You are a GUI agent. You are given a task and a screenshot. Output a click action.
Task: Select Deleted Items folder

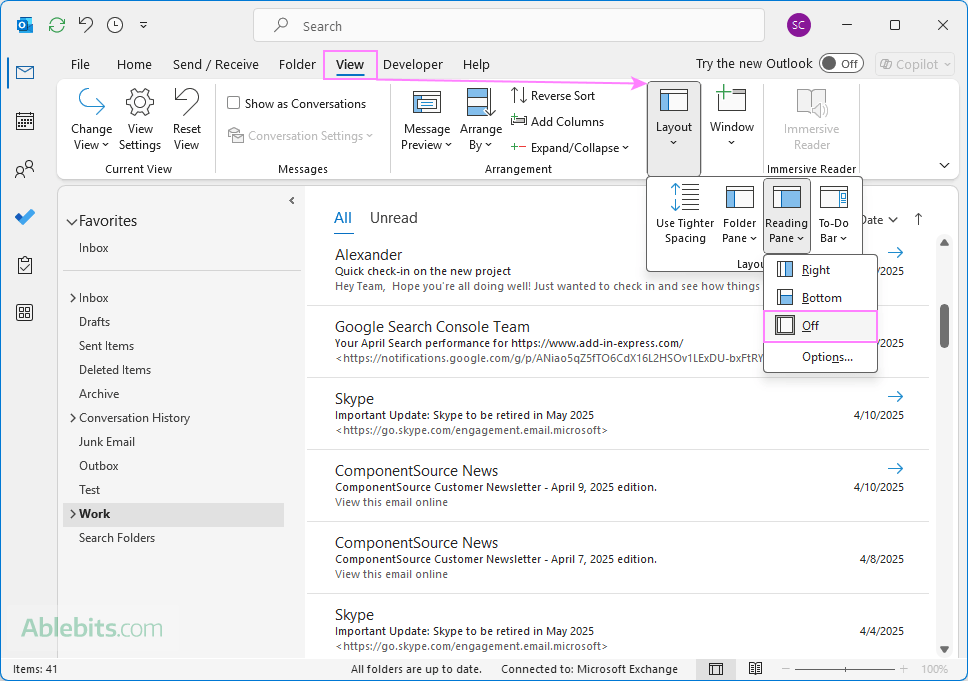115,370
